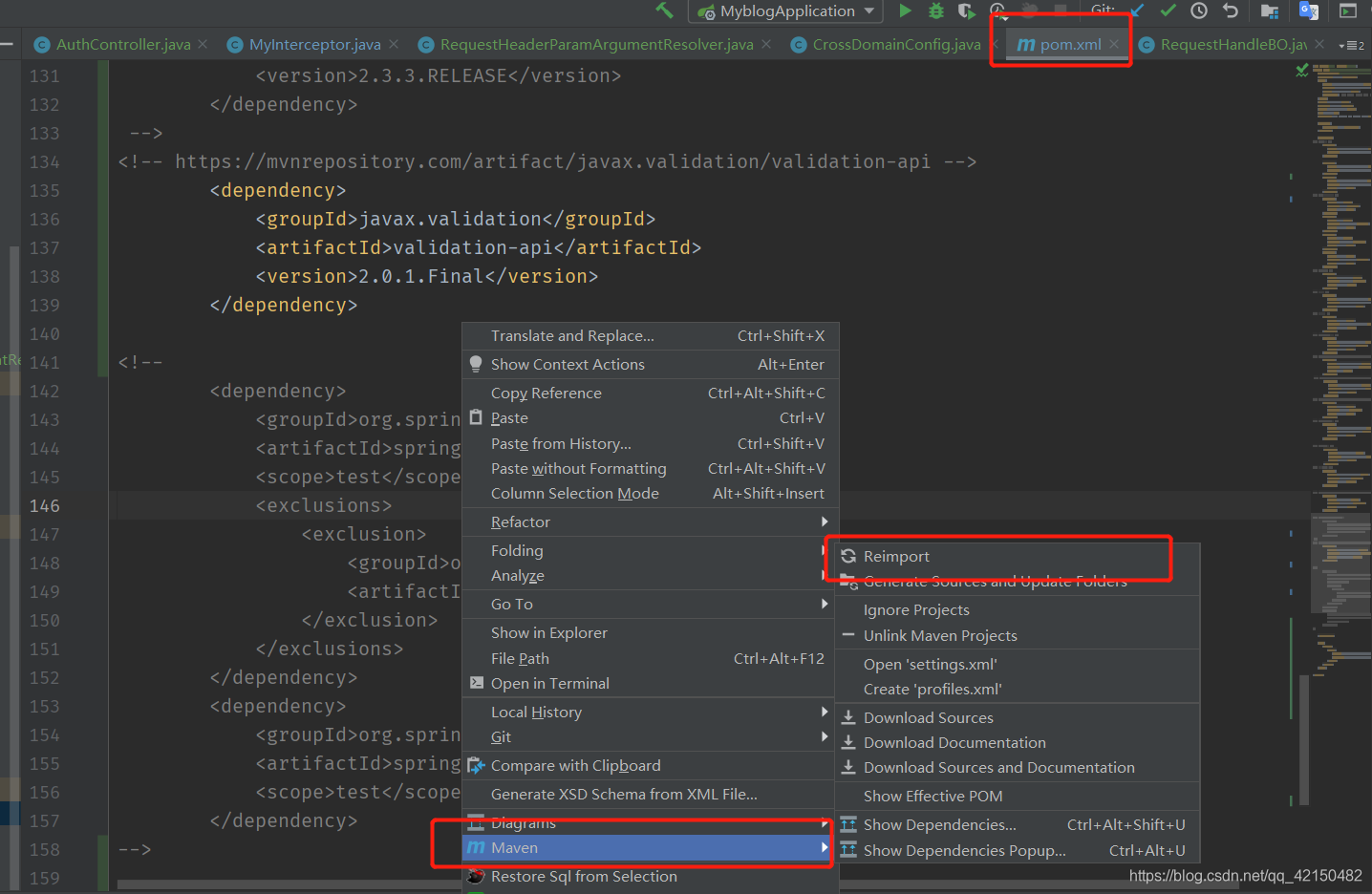Select Create 'profiles.xml'
The image size is (1372, 894).
click(x=1018, y=690)
